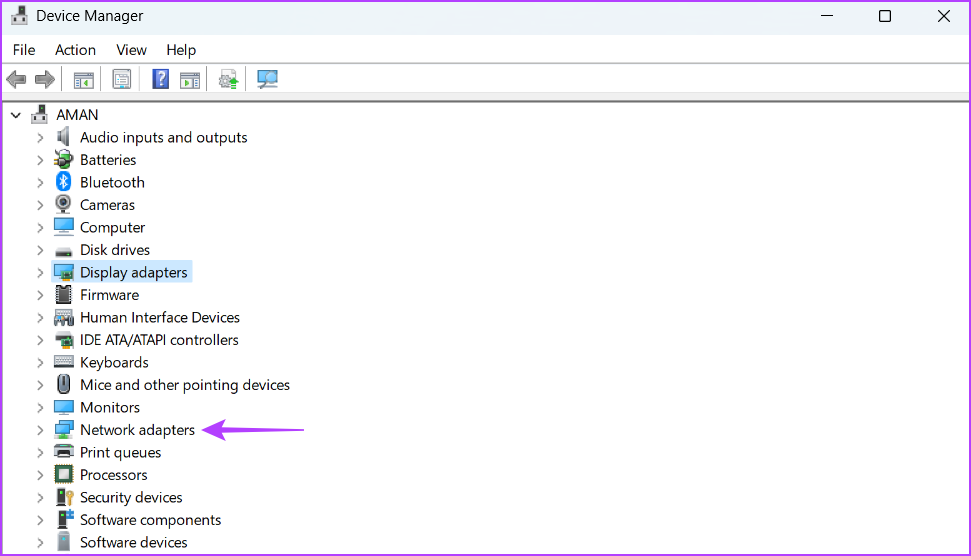Screen dimensions: 971x556
Task: Expand Audio inputs and outputs chevron
Action: 40,137
